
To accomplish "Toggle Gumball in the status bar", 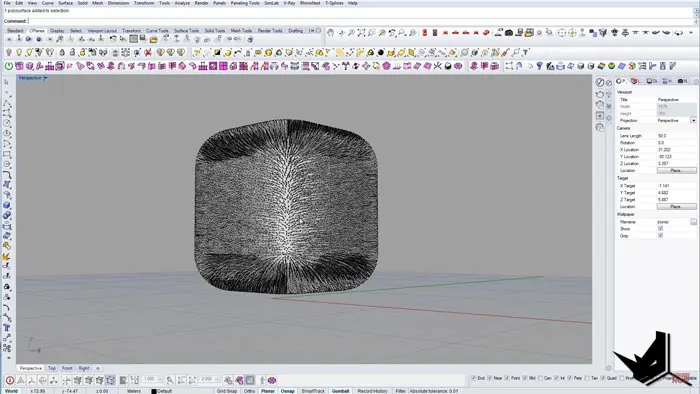I will tap(340, 391).
